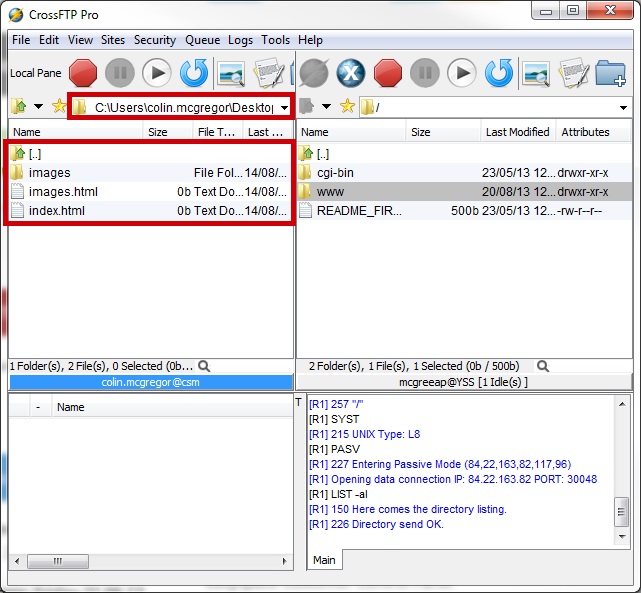
Task: Click the new folder icon in remote toolbar
Action: click(610, 73)
